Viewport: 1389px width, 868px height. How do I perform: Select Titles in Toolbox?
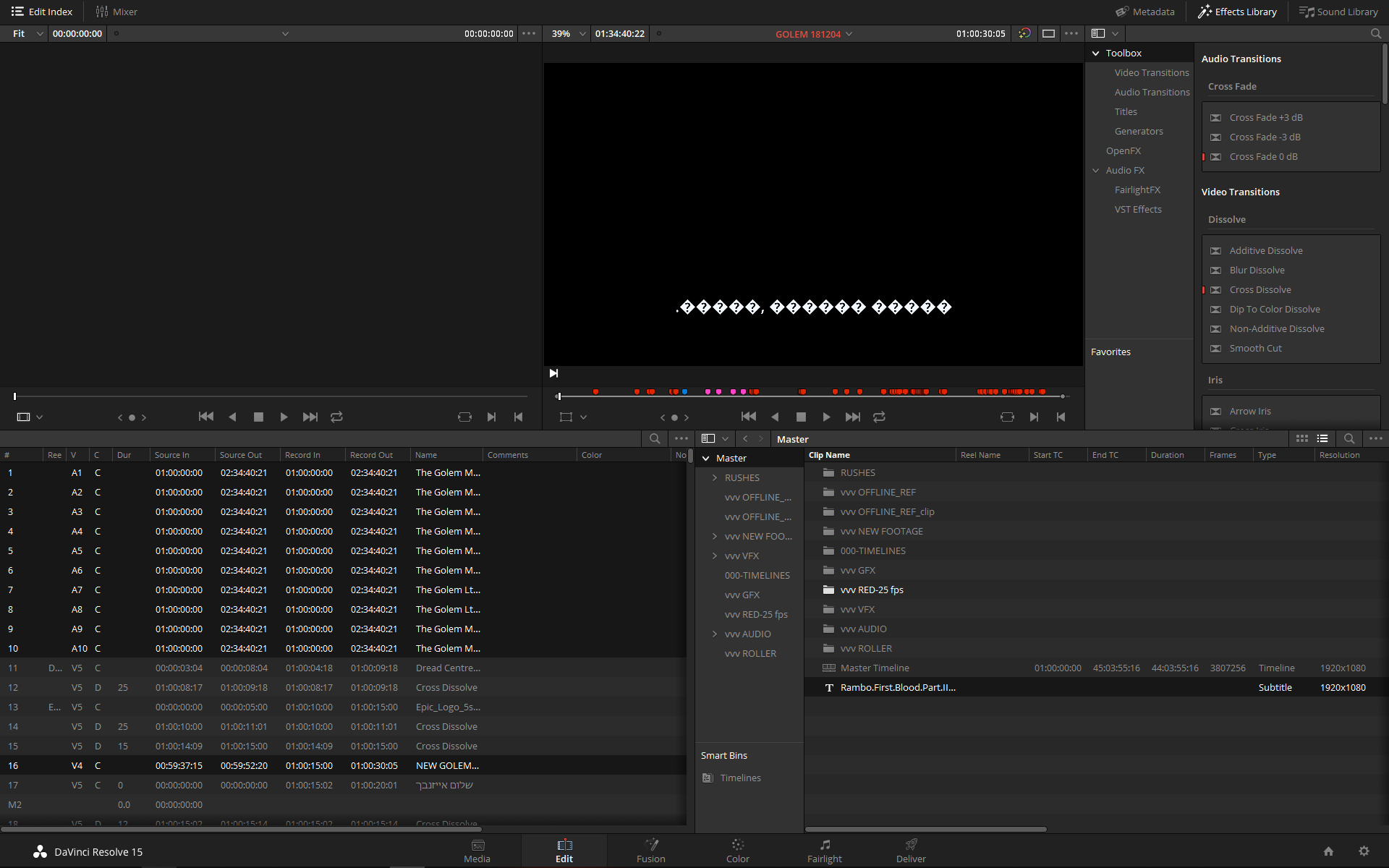1126,111
